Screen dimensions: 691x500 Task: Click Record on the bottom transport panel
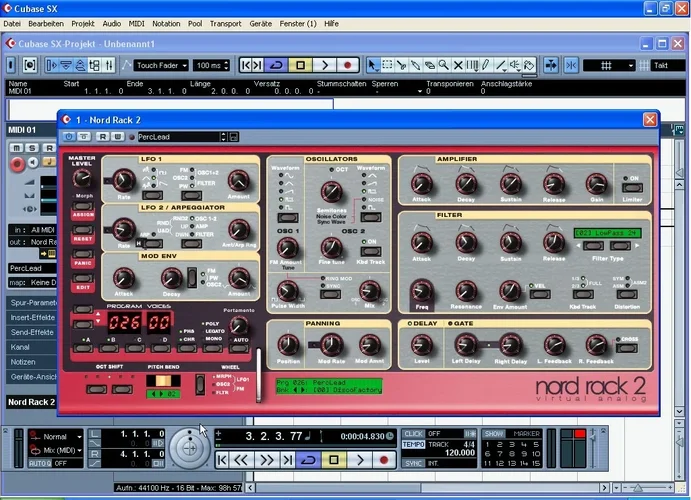coord(384,460)
